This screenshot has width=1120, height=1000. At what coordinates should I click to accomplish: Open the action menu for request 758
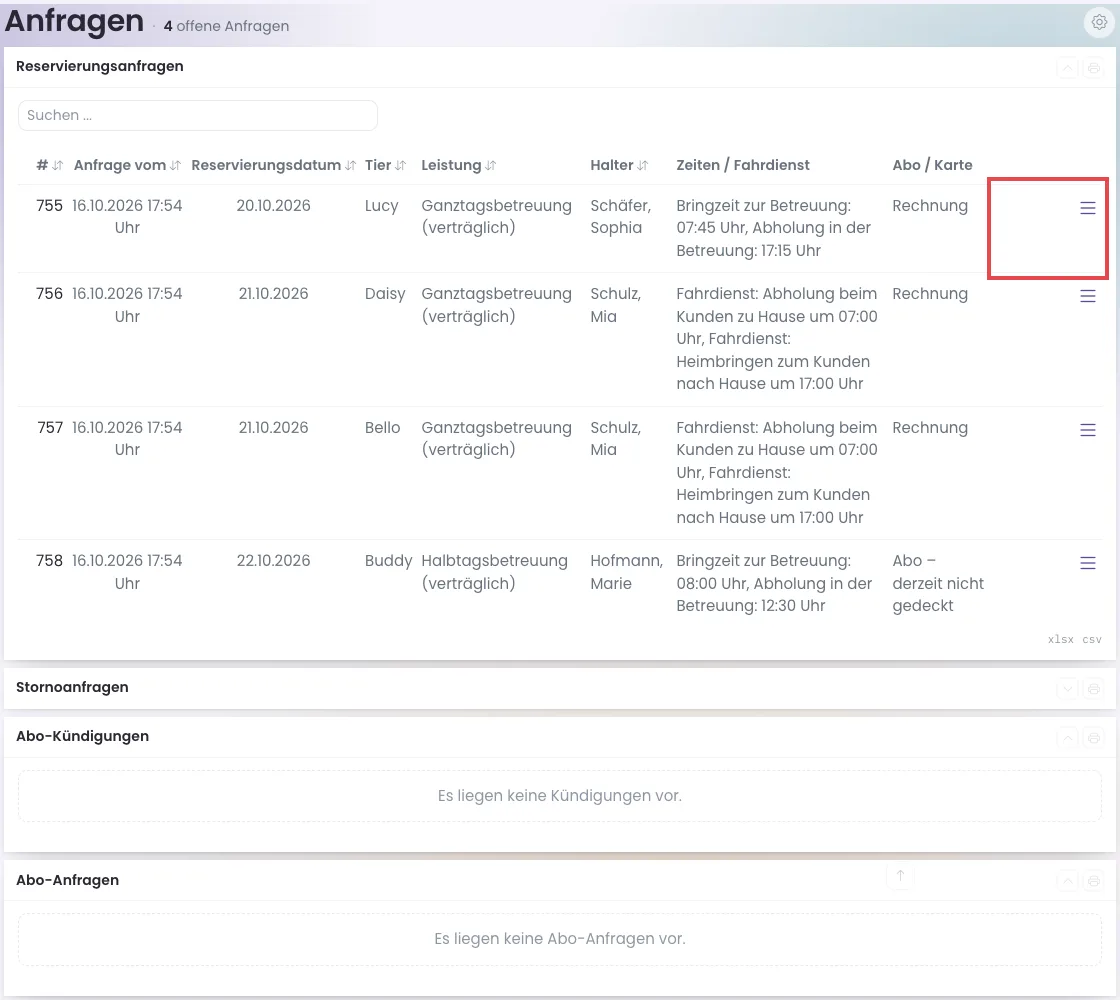(1088, 563)
